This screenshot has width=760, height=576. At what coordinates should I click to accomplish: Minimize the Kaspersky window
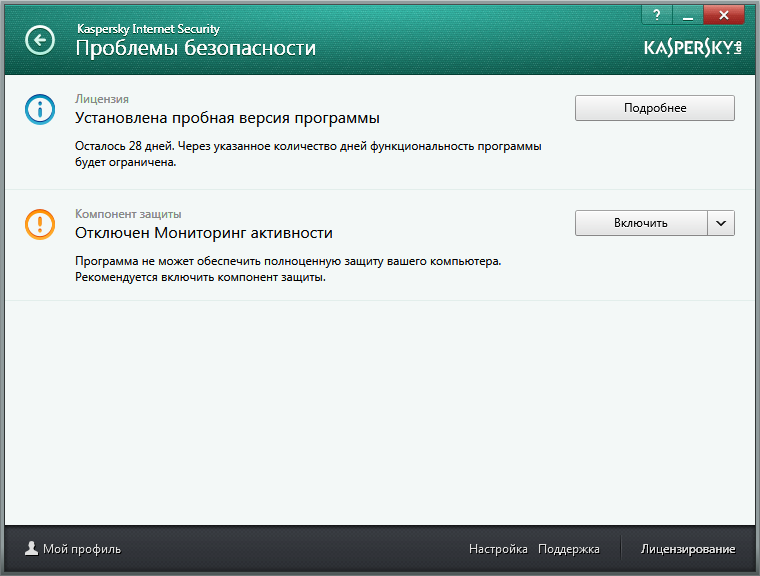click(687, 15)
